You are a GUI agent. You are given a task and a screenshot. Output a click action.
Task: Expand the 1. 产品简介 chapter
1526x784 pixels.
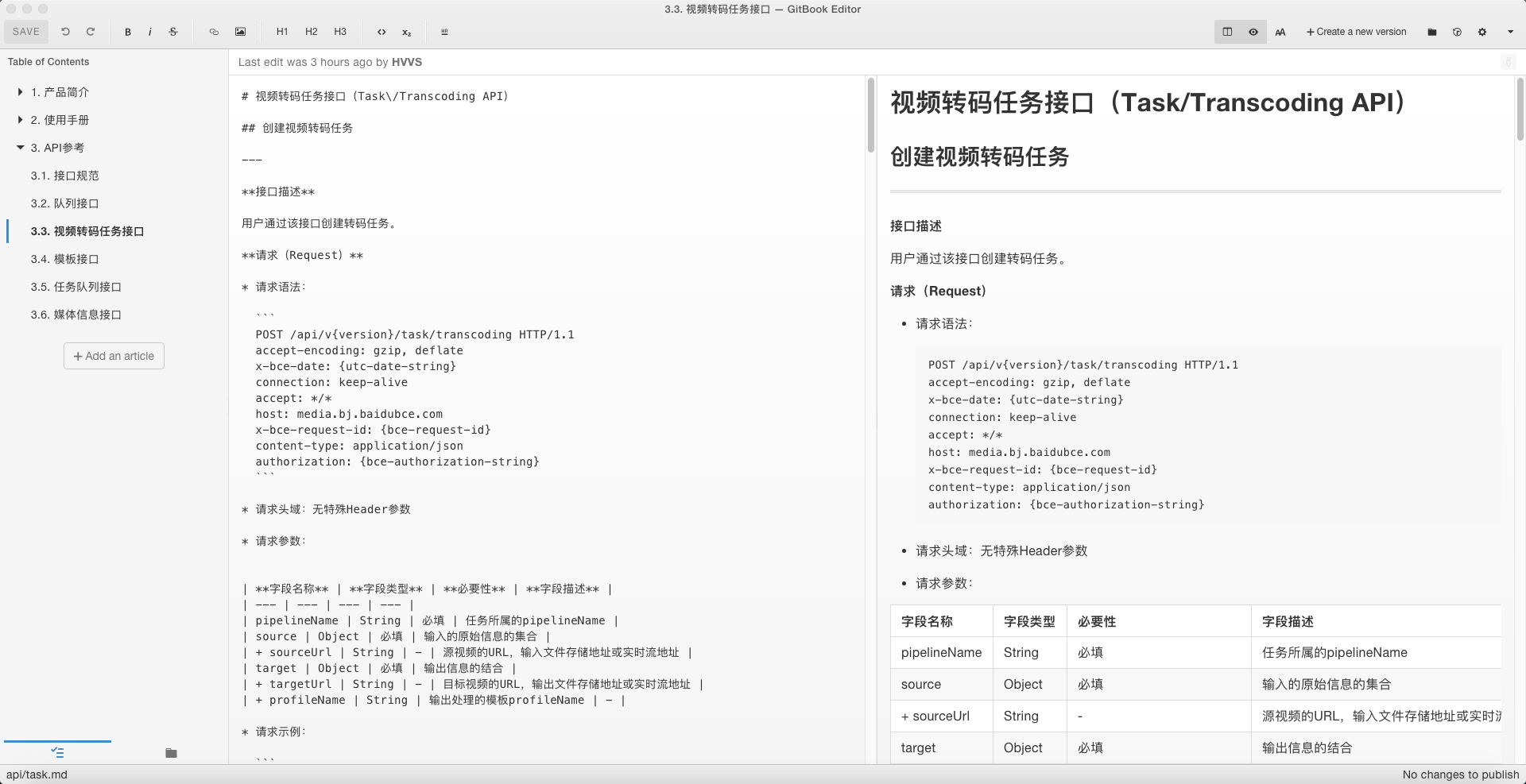[20, 92]
